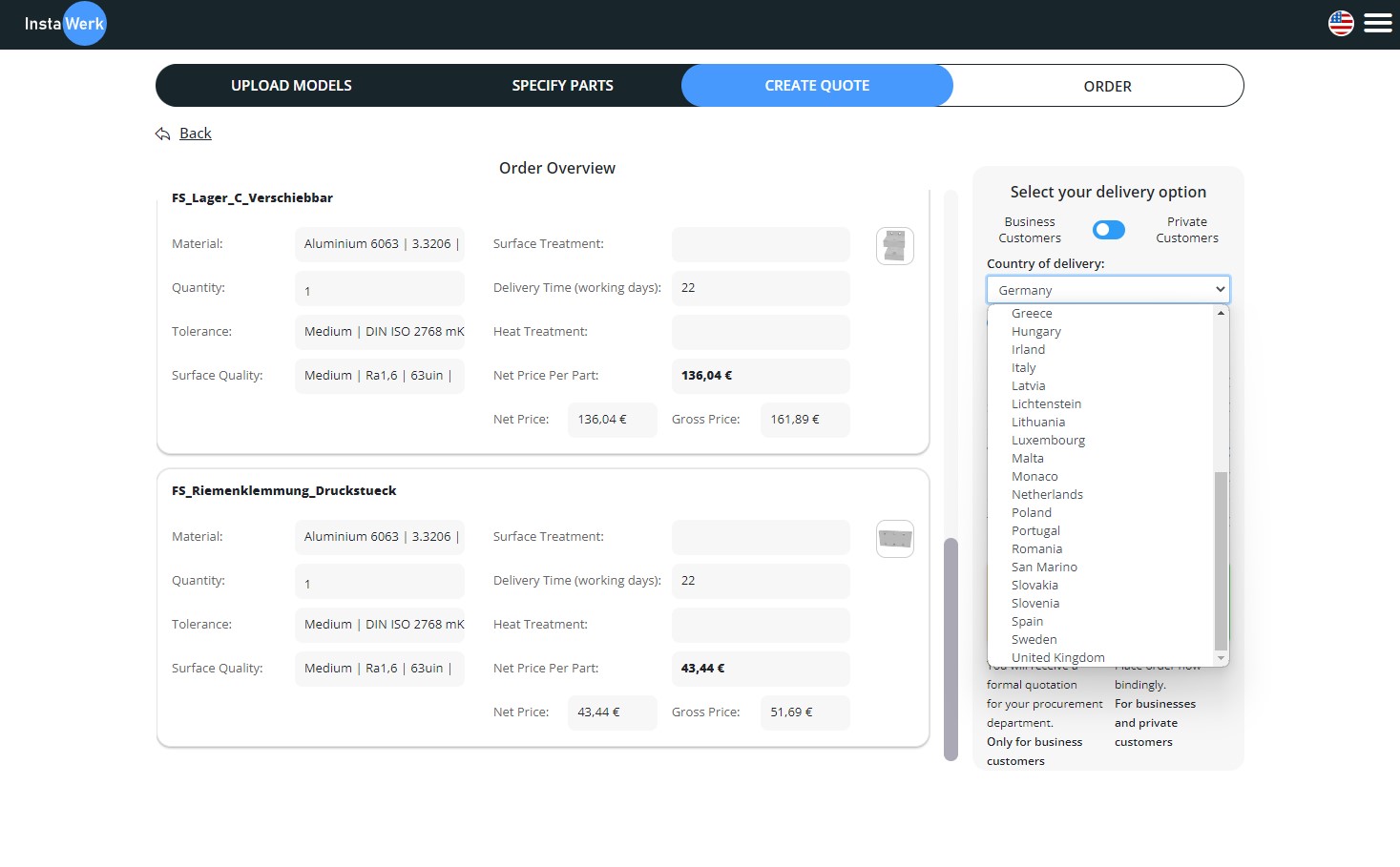Go to the Upload Models step
The height and width of the screenshot is (867, 1400).
(291, 86)
